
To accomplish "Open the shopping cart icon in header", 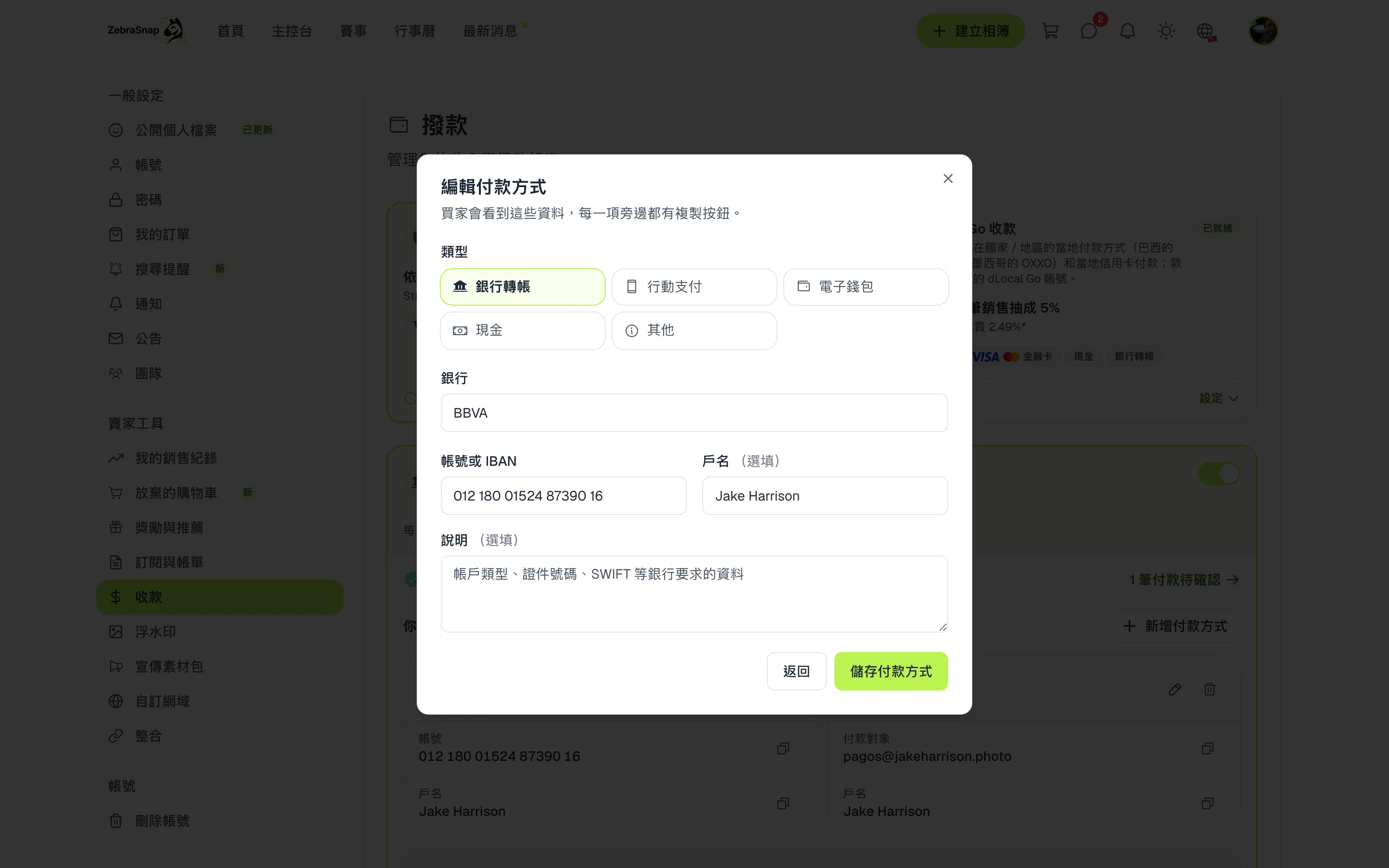I will (1050, 31).
